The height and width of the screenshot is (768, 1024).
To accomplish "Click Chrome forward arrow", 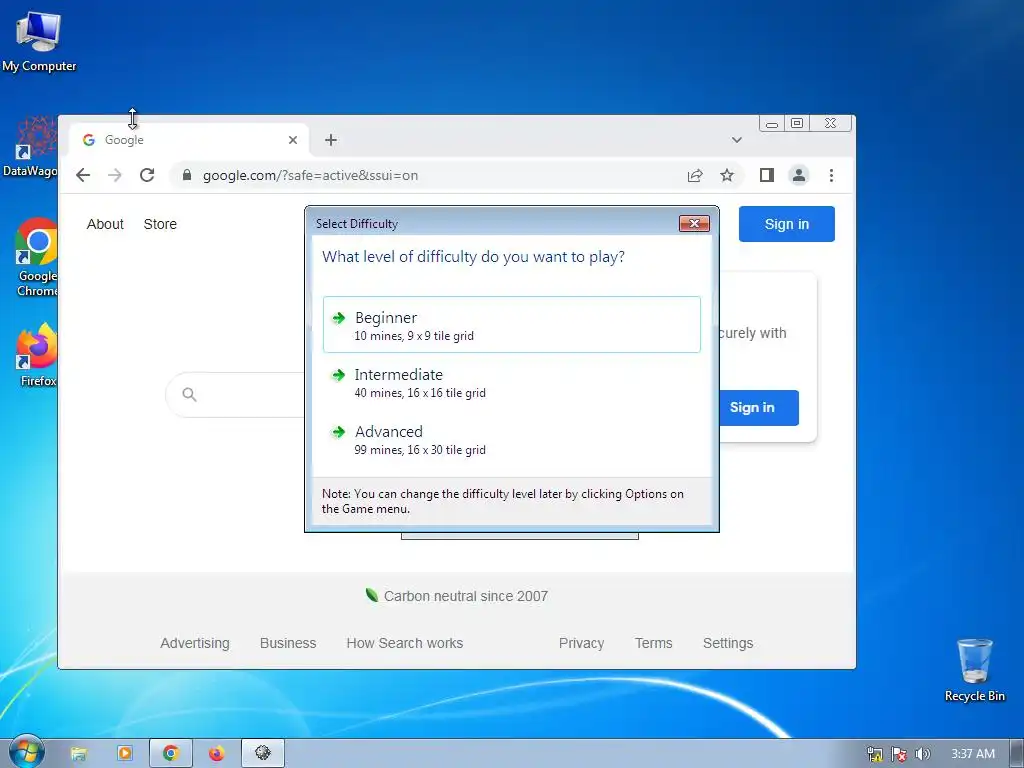I will (115, 175).
